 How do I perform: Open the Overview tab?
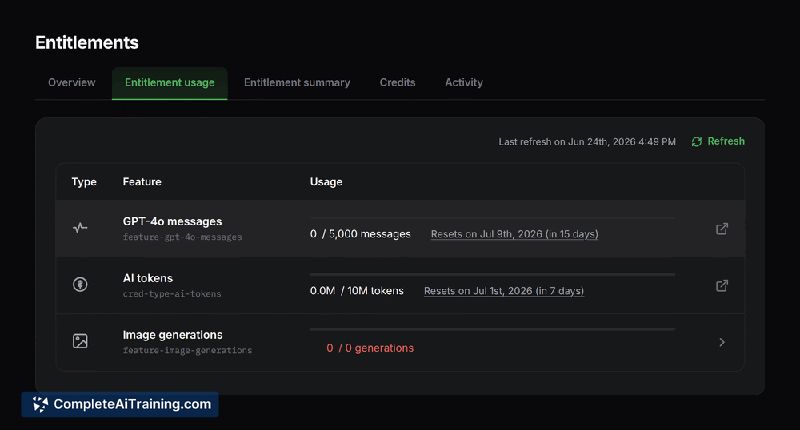(x=71, y=83)
